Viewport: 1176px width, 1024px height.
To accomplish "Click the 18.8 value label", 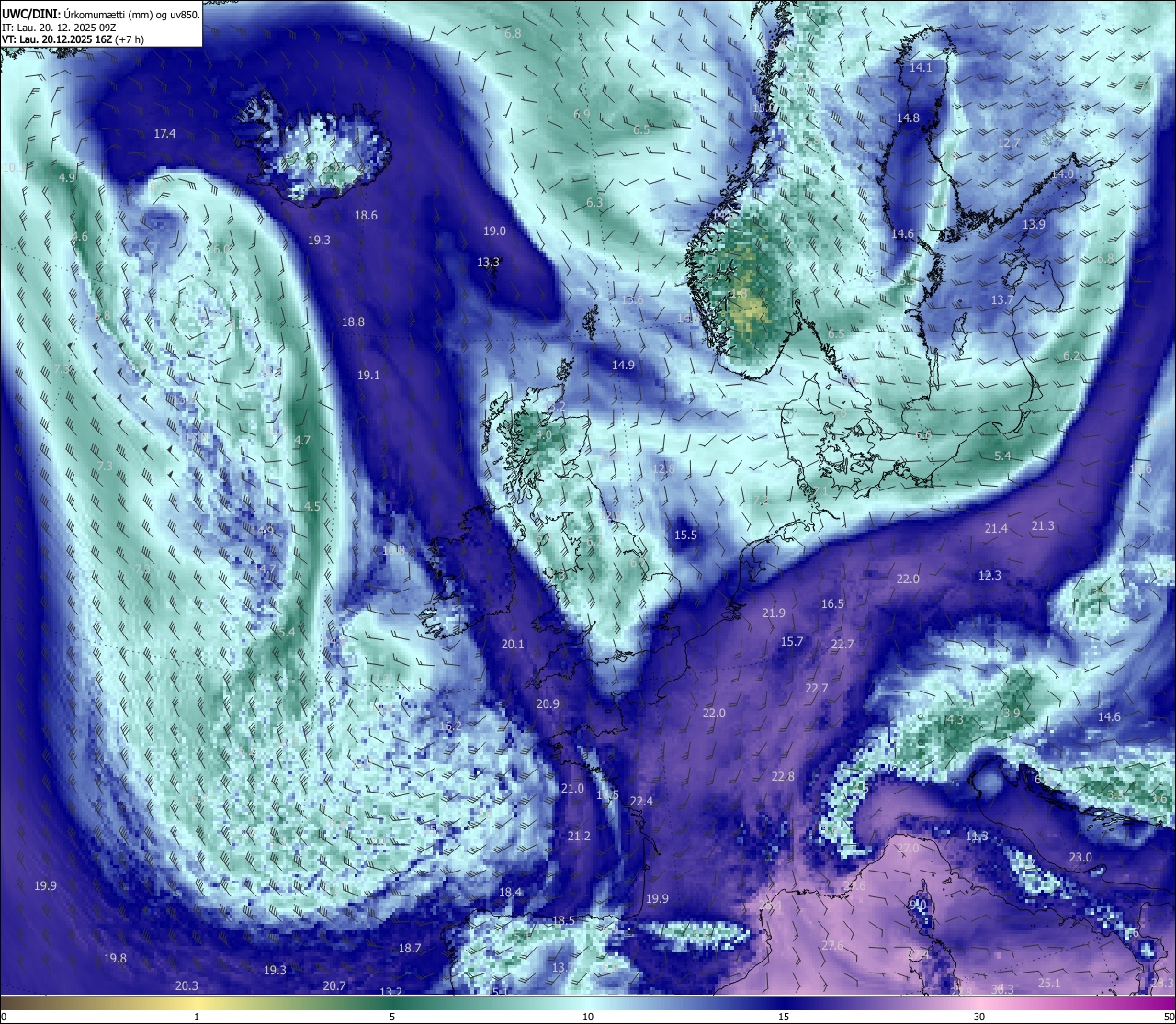I will tap(353, 322).
